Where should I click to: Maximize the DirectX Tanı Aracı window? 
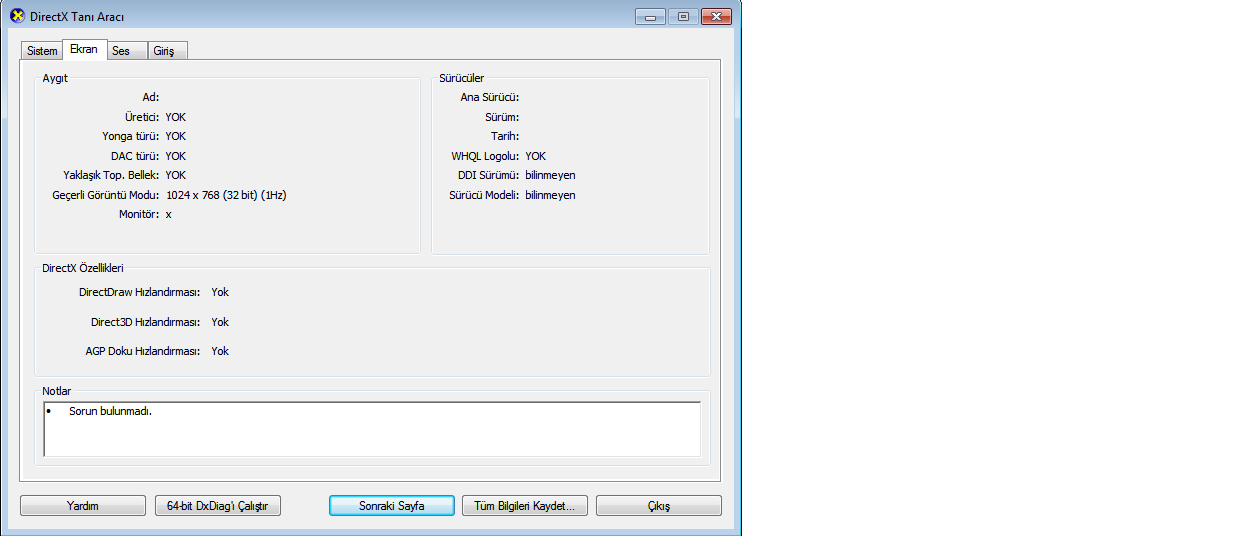pos(683,16)
